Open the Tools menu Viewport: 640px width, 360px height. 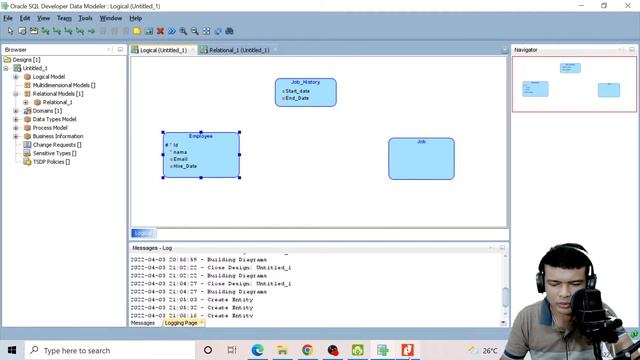point(85,18)
